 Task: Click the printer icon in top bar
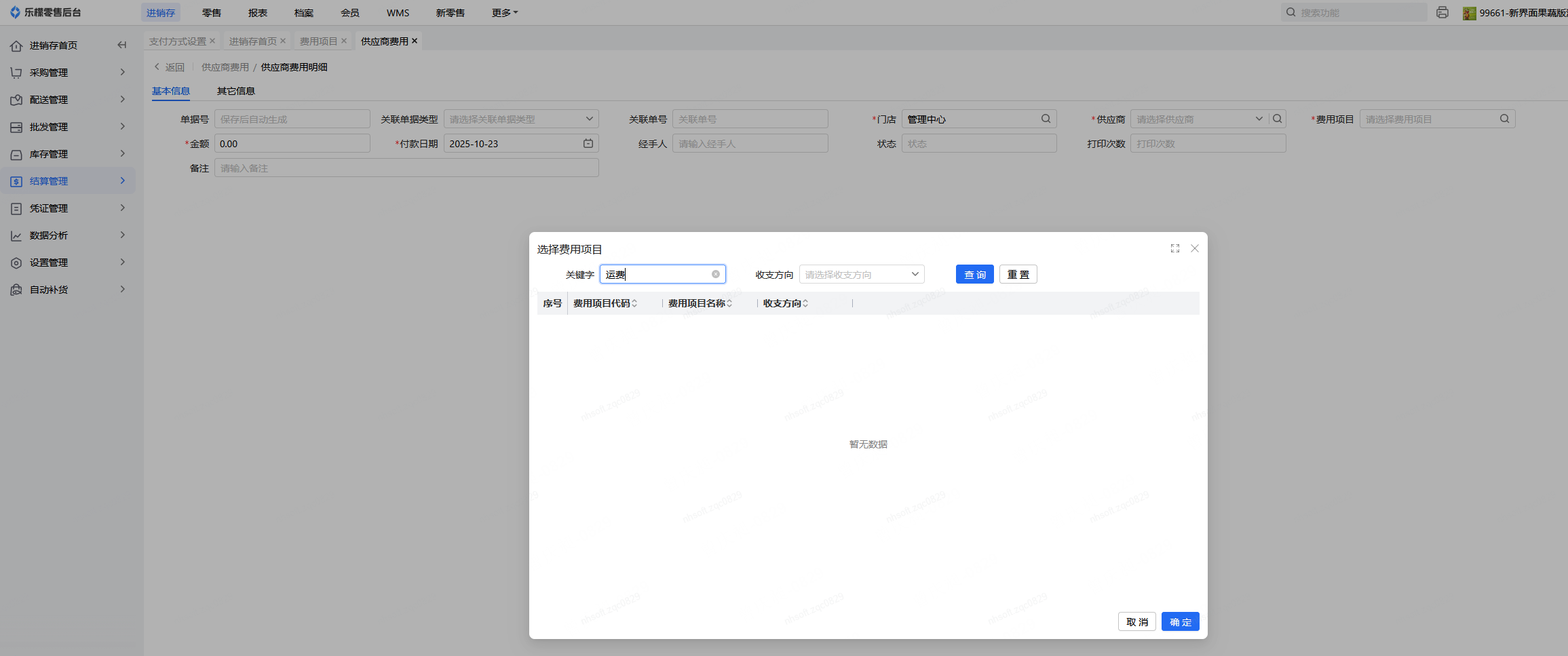point(1442,13)
